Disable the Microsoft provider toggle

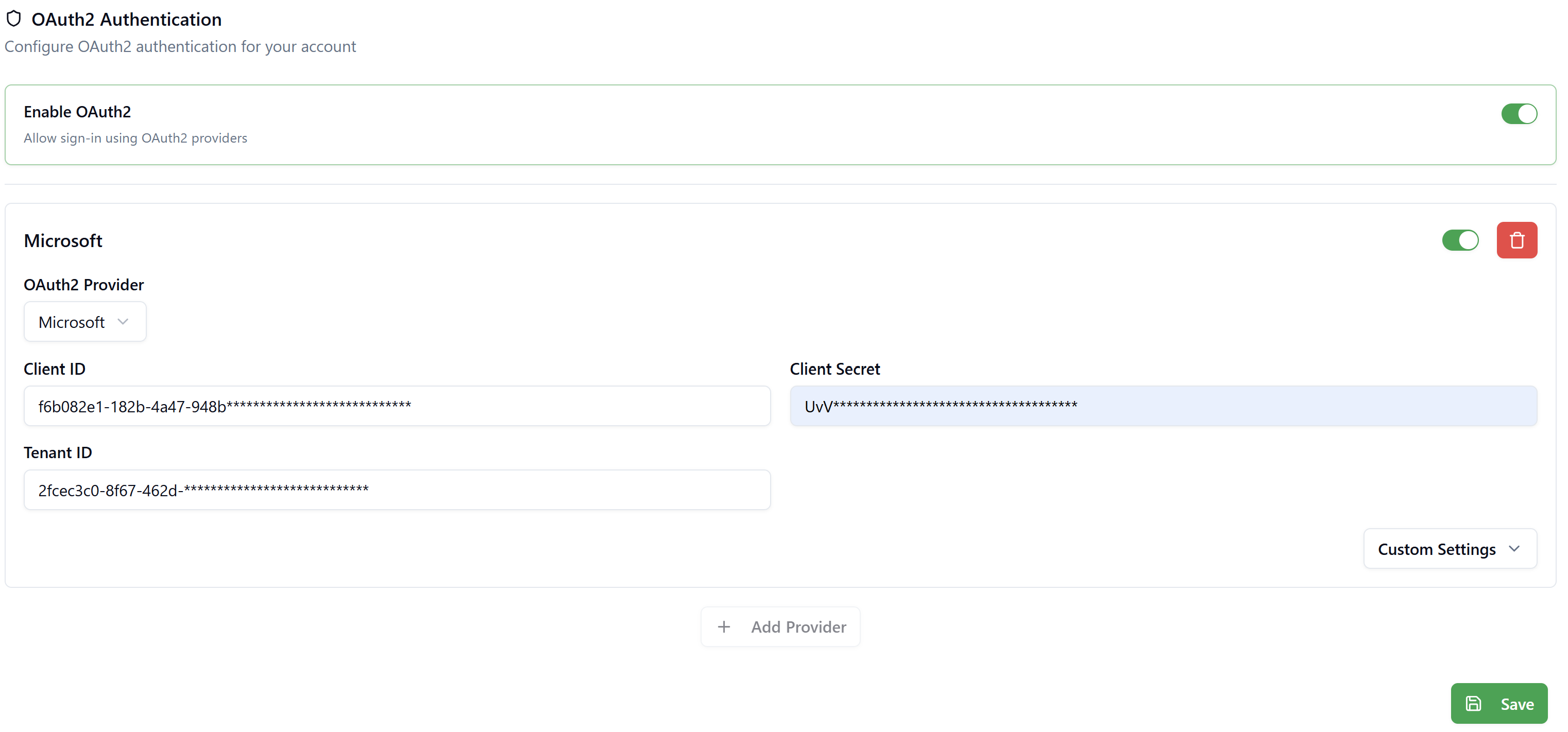(1460, 240)
